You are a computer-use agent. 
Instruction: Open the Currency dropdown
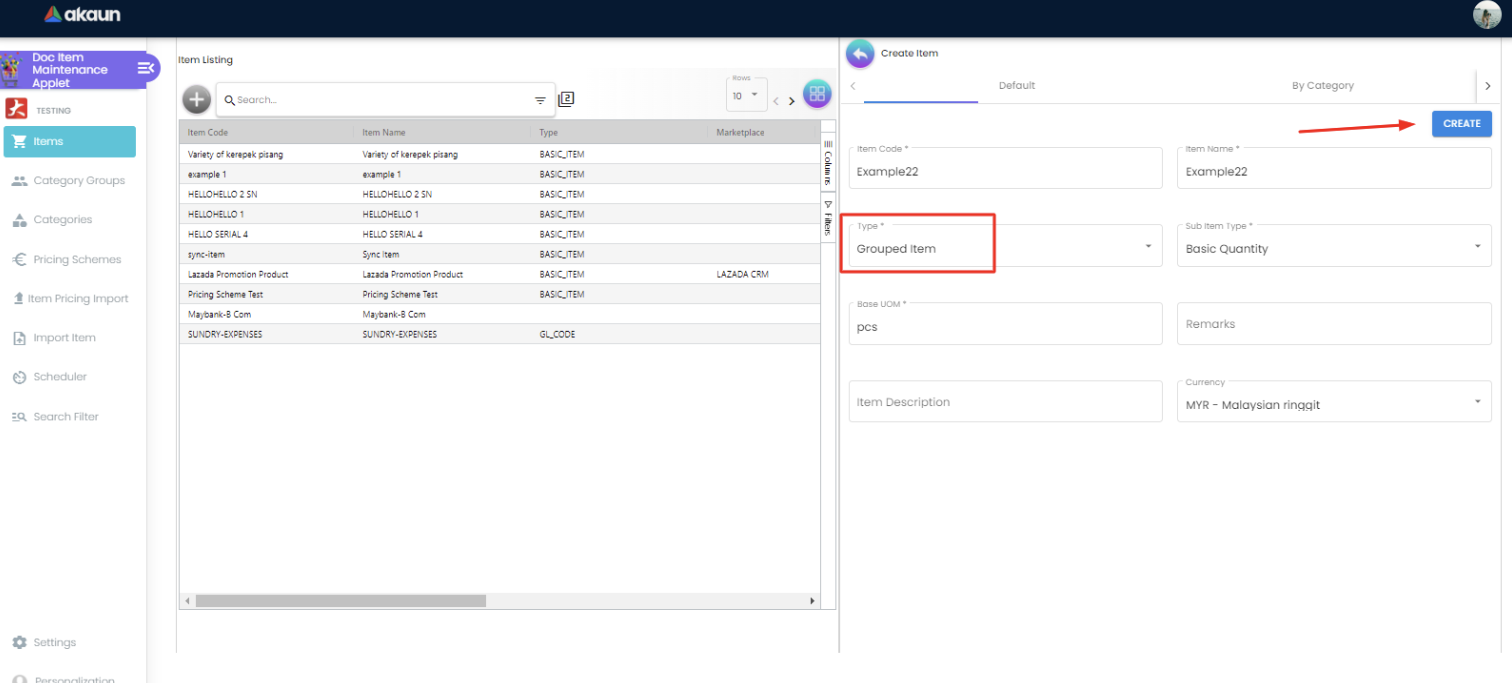1334,404
